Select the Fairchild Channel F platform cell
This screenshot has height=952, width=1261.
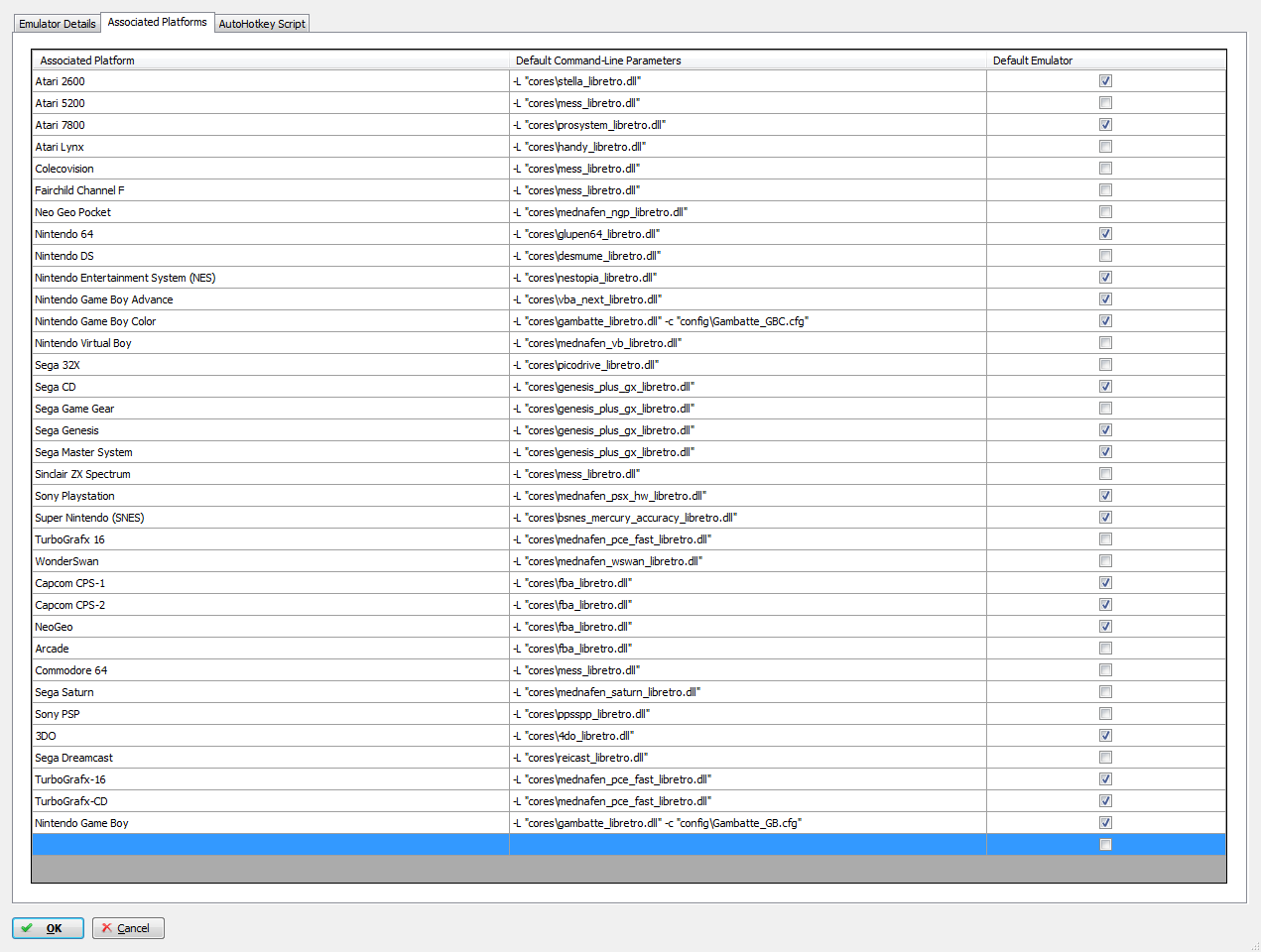coord(271,190)
